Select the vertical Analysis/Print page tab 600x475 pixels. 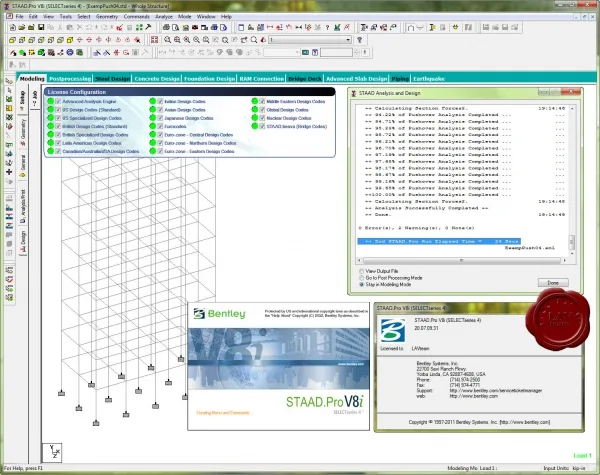pos(23,206)
